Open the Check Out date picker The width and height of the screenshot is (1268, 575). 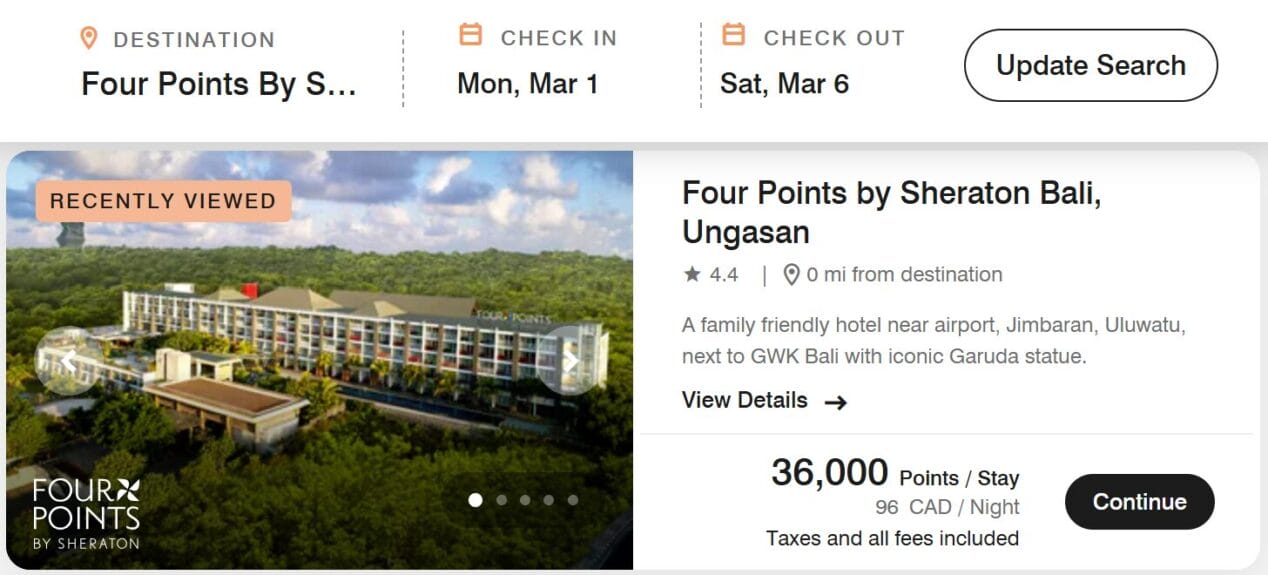coord(784,83)
